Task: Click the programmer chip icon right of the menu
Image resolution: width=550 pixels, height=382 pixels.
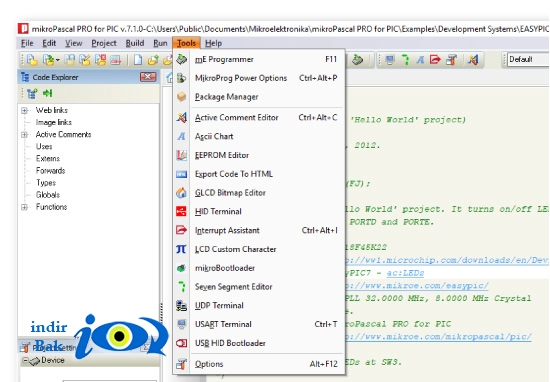Action: click(x=357, y=60)
